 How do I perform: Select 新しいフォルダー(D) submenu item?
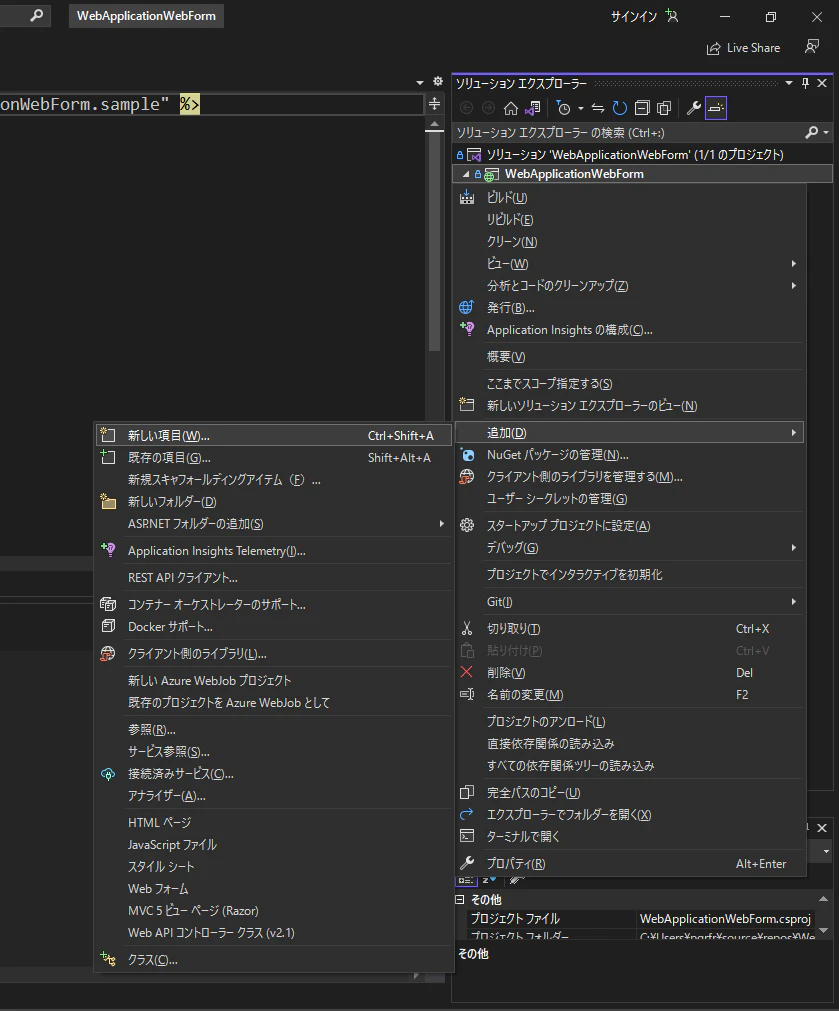(x=273, y=502)
